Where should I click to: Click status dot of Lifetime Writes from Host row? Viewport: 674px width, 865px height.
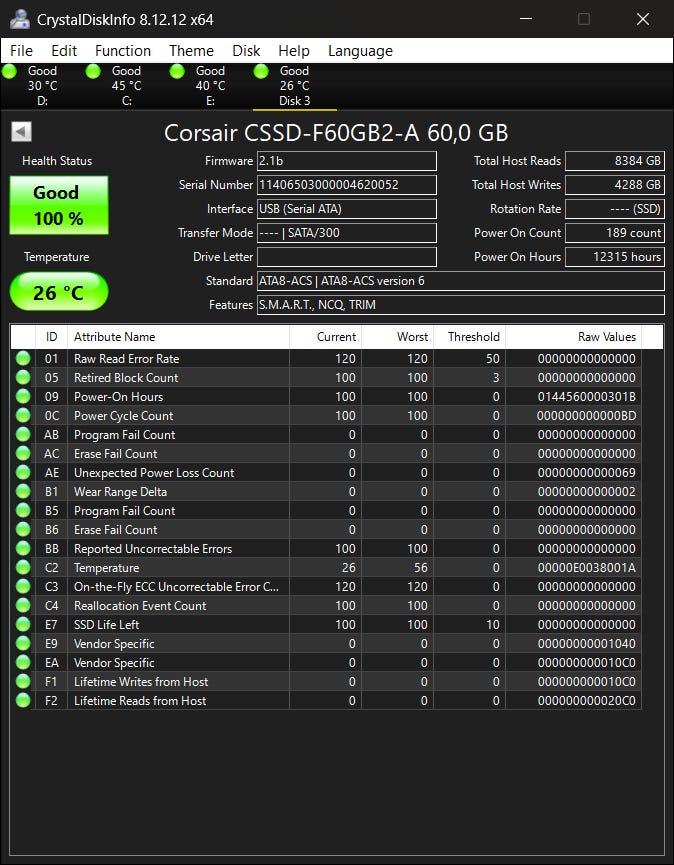(23, 682)
